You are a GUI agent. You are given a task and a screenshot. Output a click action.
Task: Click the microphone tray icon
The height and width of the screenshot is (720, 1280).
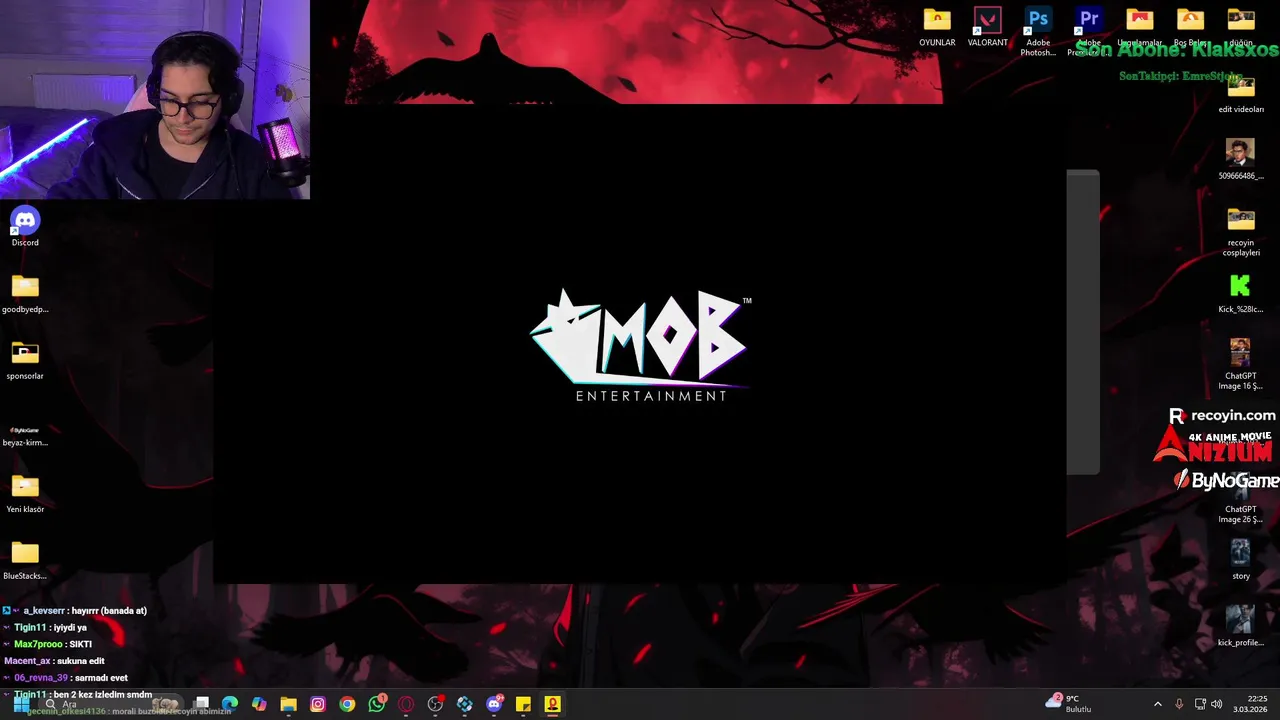click(1179, 704)
